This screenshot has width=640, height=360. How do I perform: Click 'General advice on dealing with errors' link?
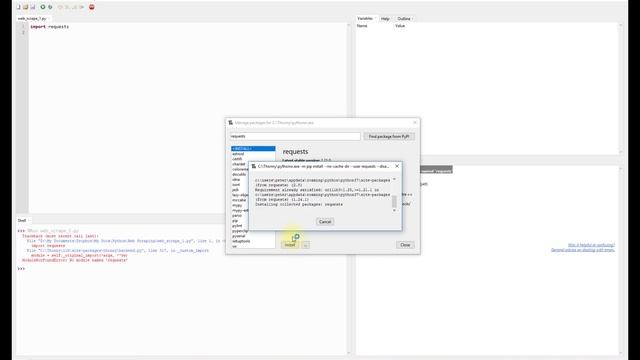pos(583,250)
